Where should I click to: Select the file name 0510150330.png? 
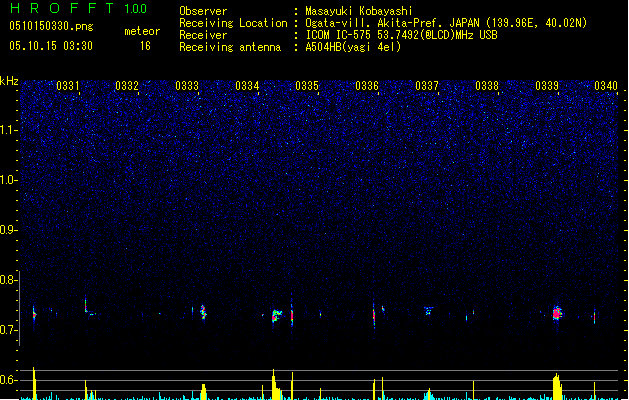(x=51, y=26)
